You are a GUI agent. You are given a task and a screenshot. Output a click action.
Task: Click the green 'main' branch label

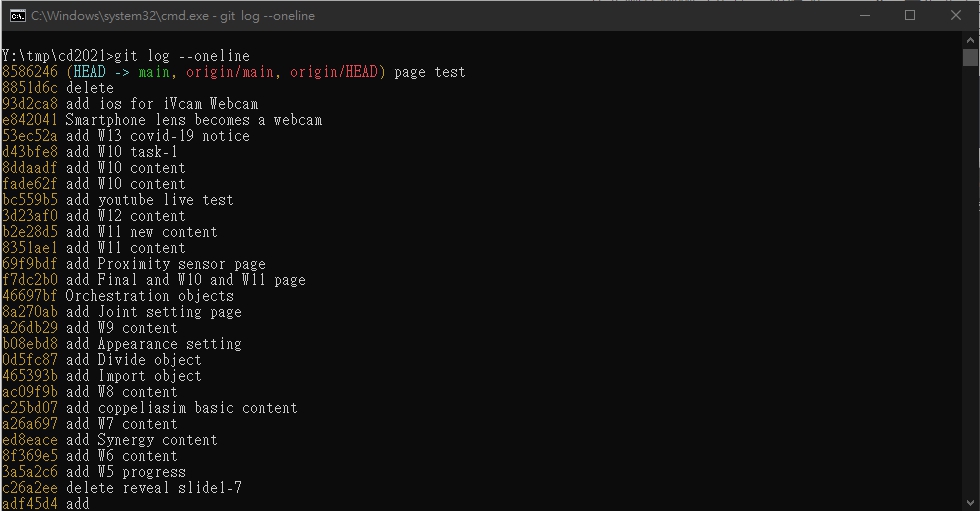click(x=154, y=72)
